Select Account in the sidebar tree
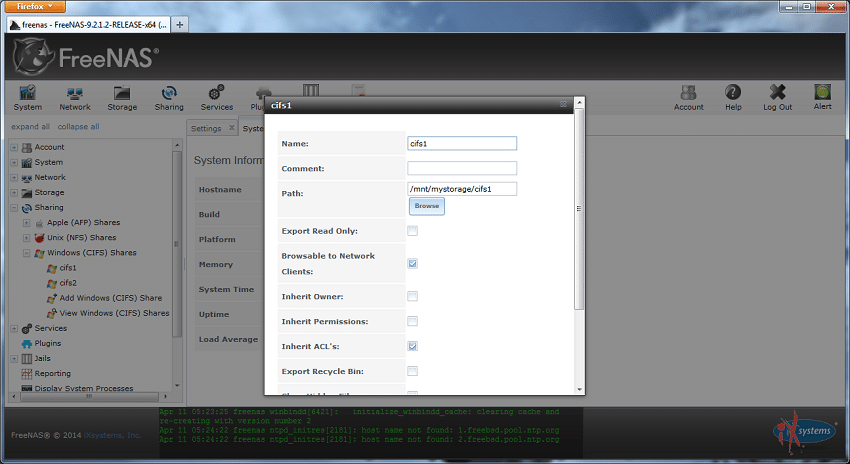The image size is (850, 464). tap(49, 147)
